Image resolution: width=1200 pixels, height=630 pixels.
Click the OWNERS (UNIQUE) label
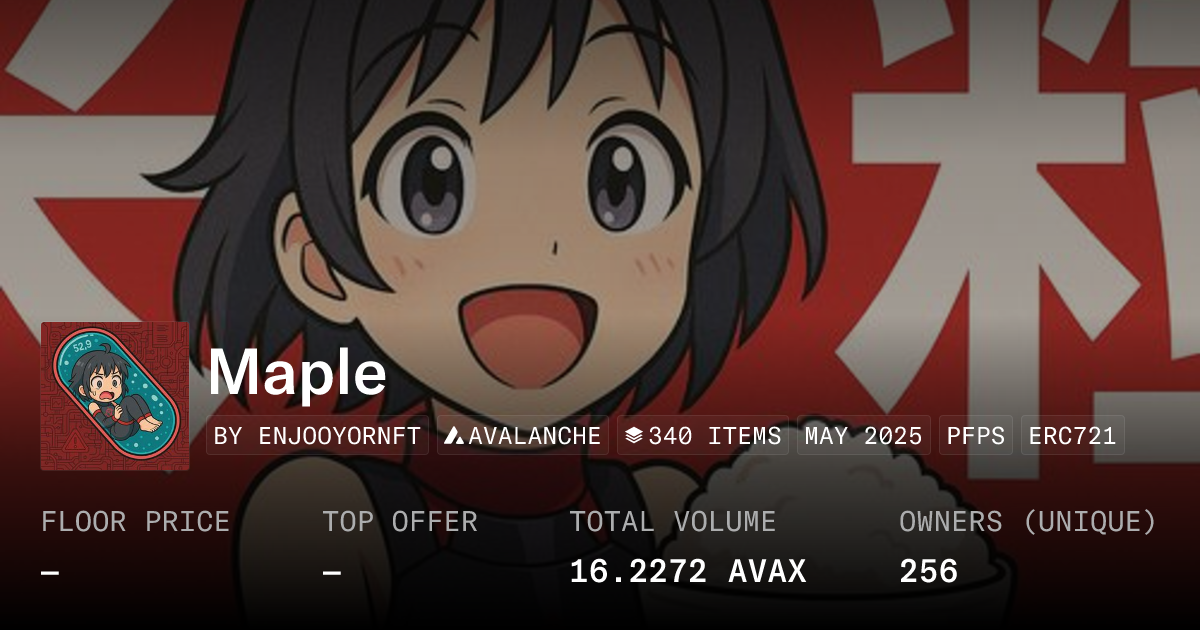(1028, 522)
